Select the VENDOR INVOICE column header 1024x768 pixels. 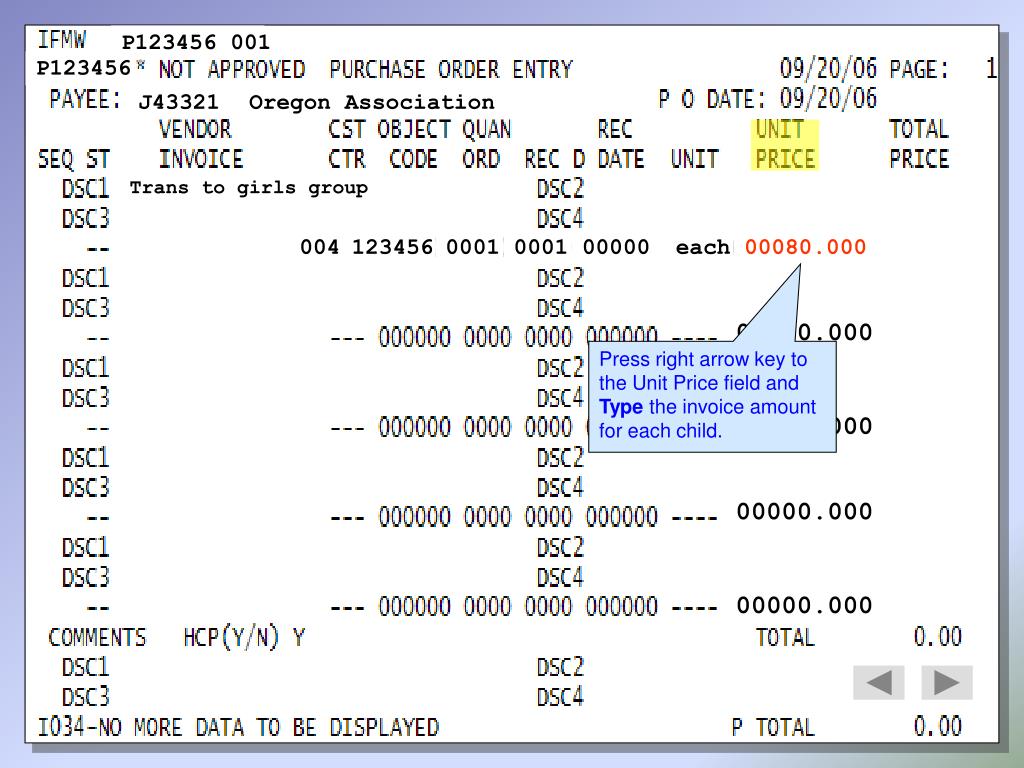pos(200,144)
